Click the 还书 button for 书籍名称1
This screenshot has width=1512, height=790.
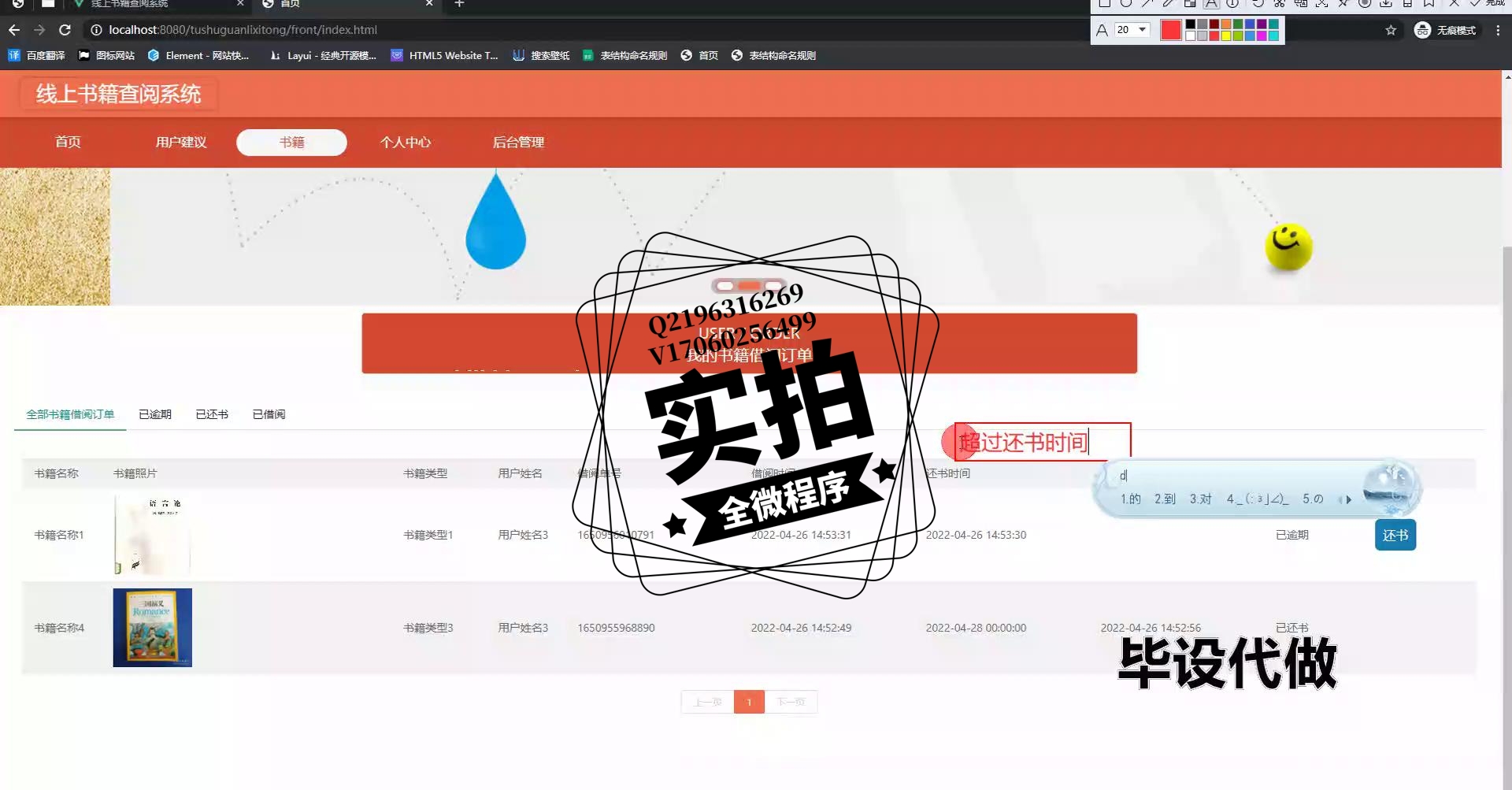pos(1395,535)
